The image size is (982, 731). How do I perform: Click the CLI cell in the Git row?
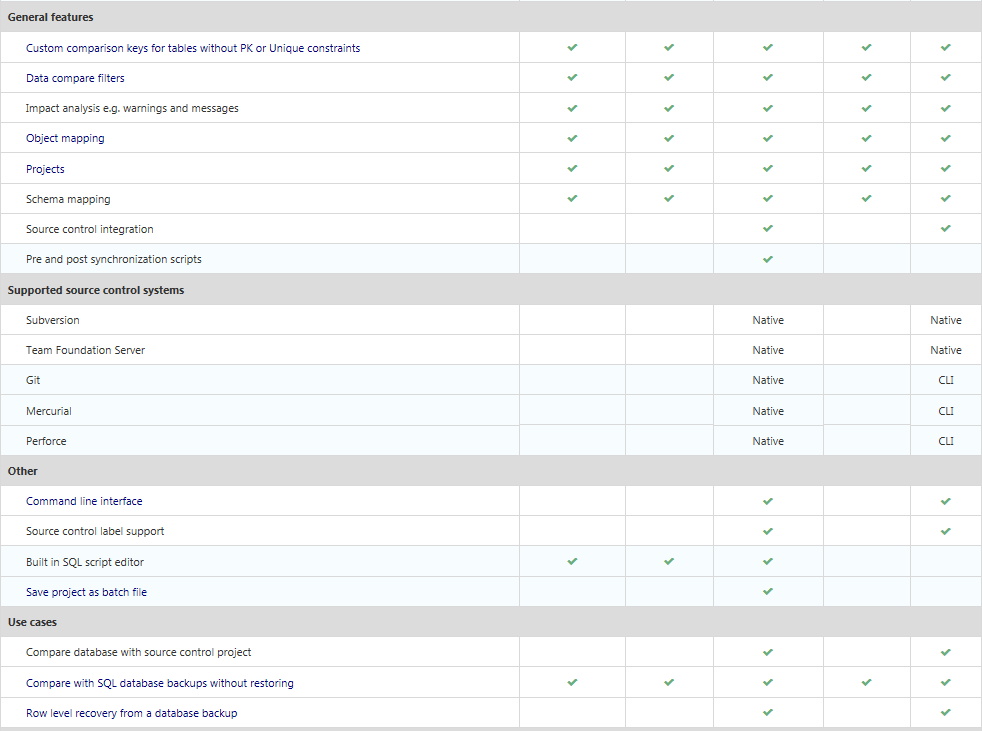(x=945, y=380)
